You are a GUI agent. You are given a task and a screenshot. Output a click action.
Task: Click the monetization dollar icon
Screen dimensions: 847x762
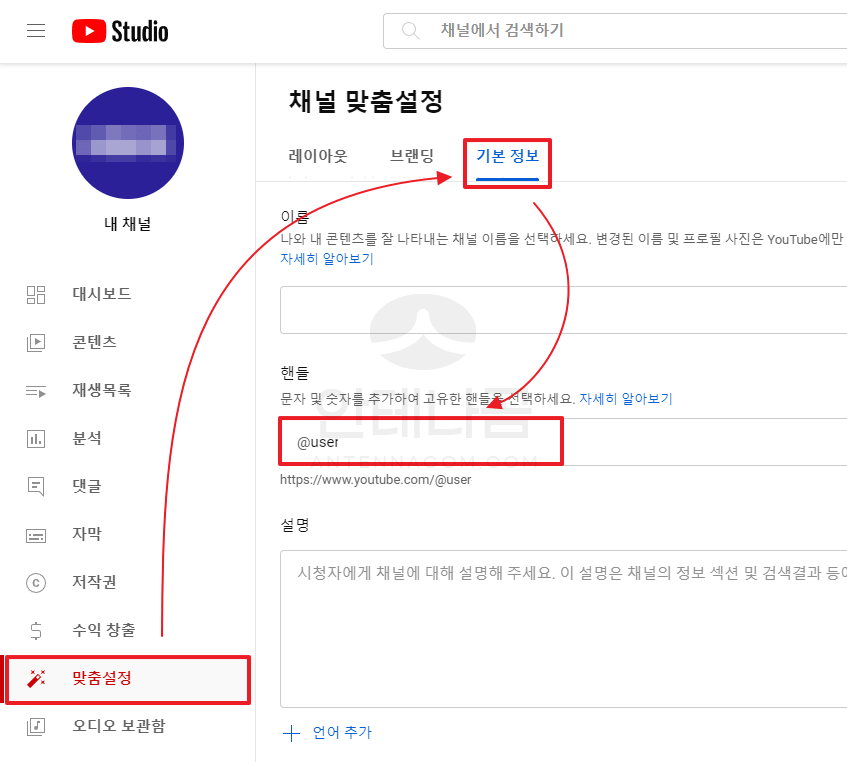click(36, 631)
